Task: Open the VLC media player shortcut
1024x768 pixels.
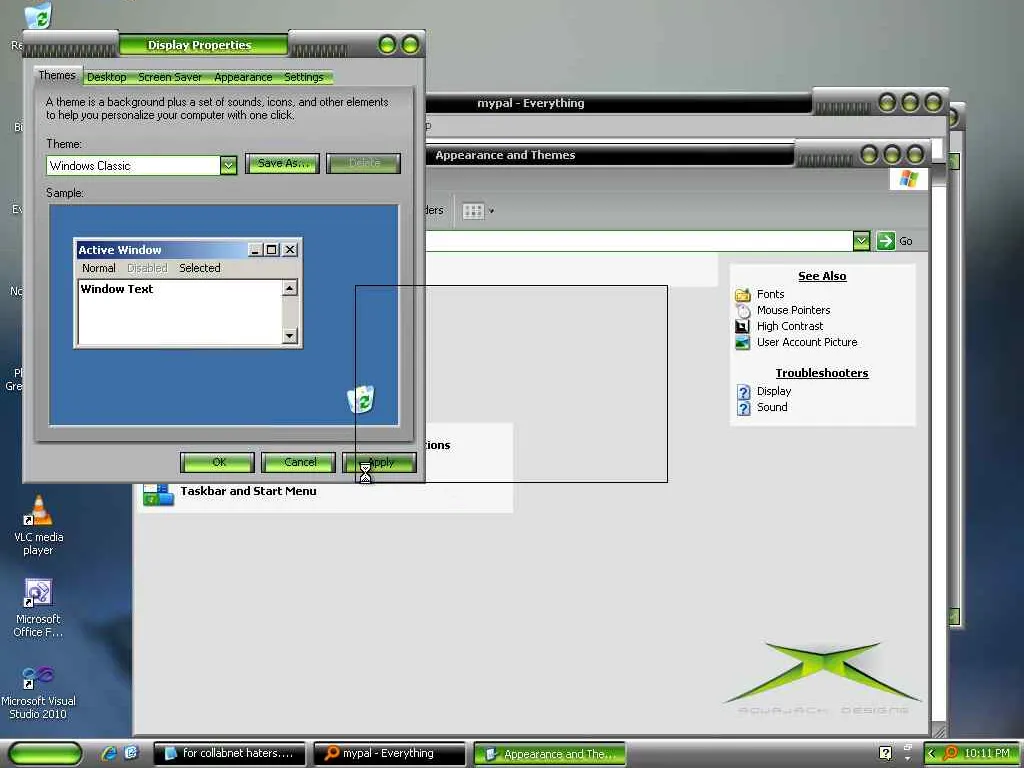Action: pos(39,526)
